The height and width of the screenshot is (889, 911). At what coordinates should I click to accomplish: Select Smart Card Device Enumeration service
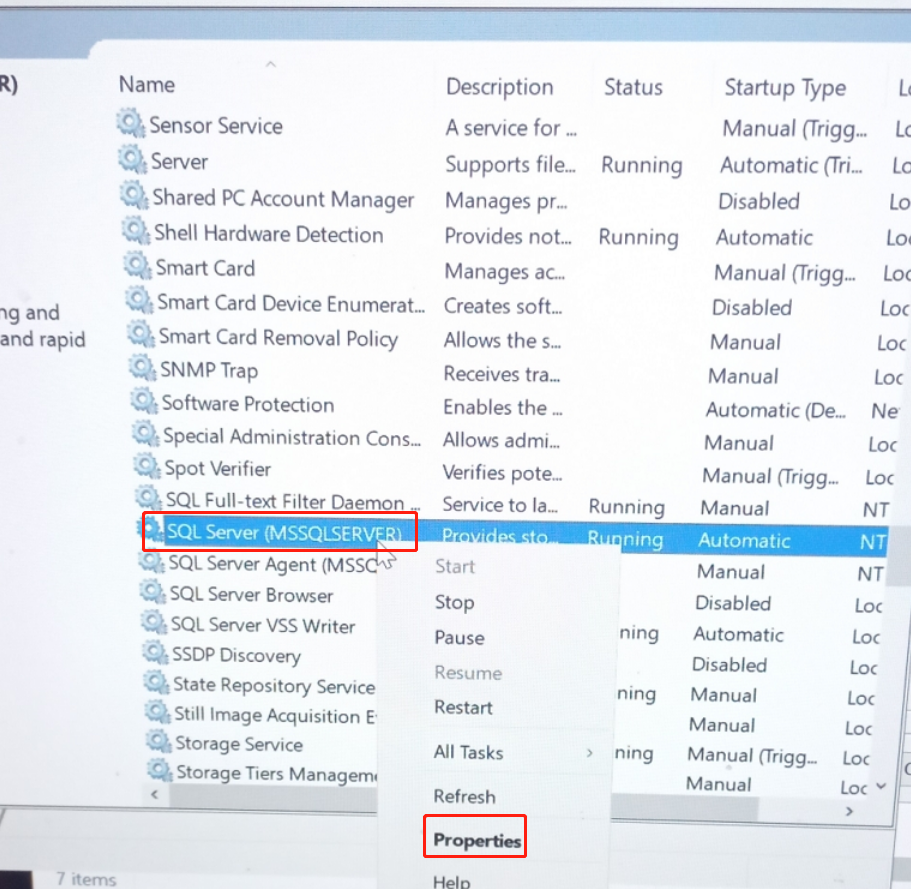291,303
